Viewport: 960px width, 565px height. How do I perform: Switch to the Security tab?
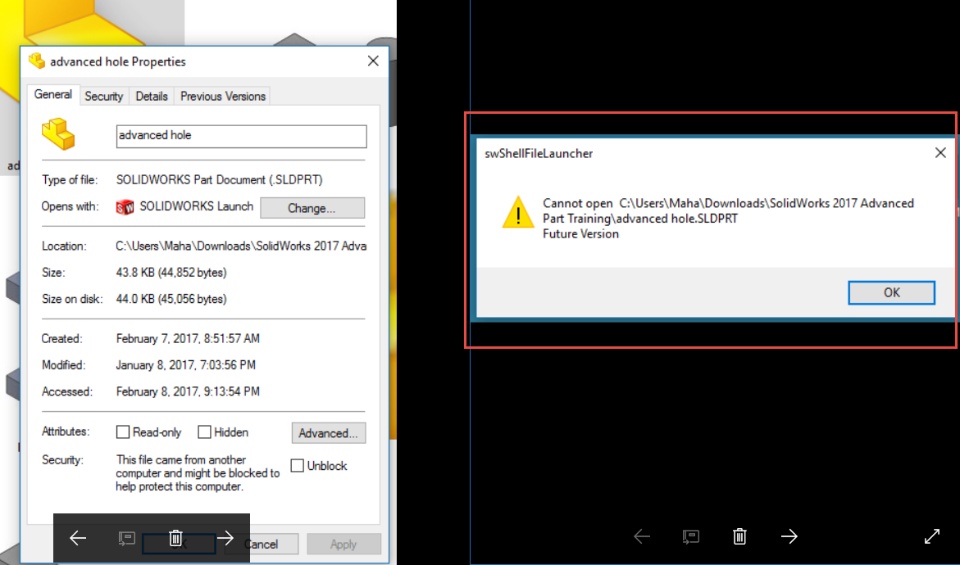103,96
